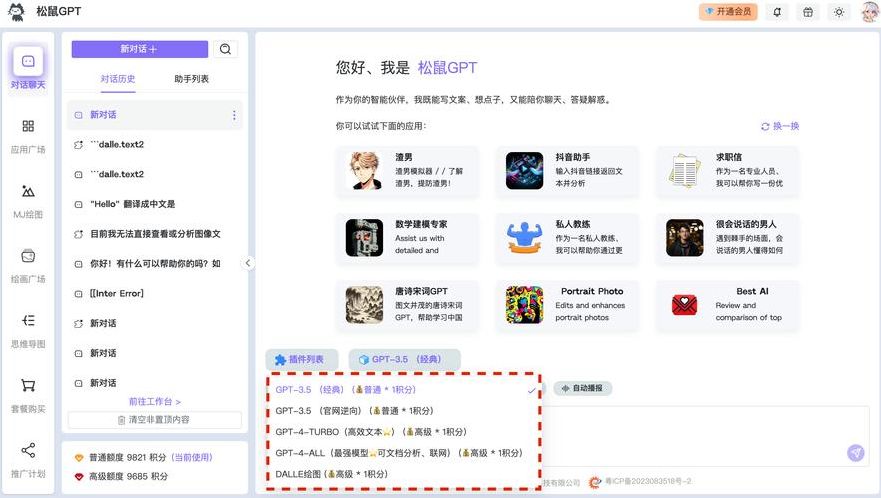This screenshot has height=498, width=881.
Task: Click the Portrait Photo app icon
Action: click(x=524, y=305)
